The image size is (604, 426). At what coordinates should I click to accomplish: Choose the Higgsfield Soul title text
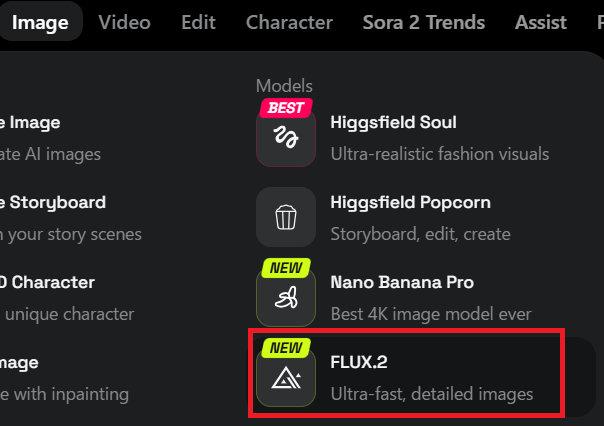[393, 122]
